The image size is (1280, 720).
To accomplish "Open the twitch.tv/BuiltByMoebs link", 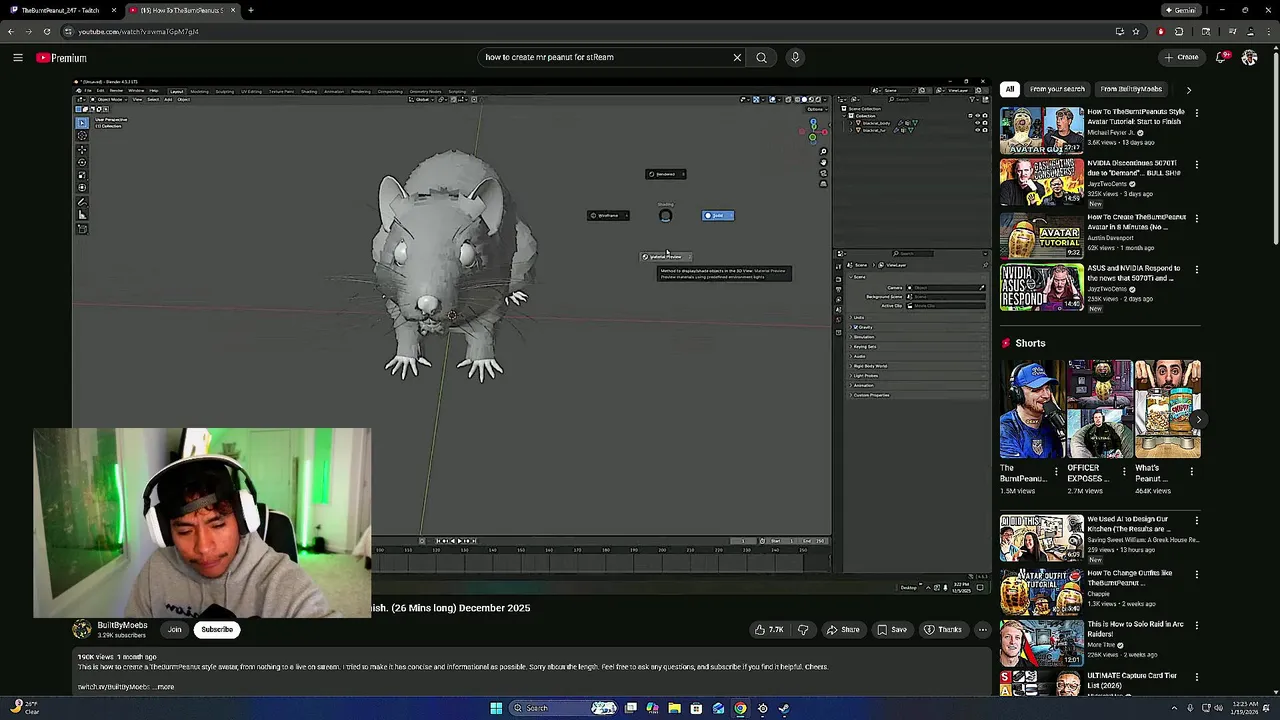I will 113,687.
